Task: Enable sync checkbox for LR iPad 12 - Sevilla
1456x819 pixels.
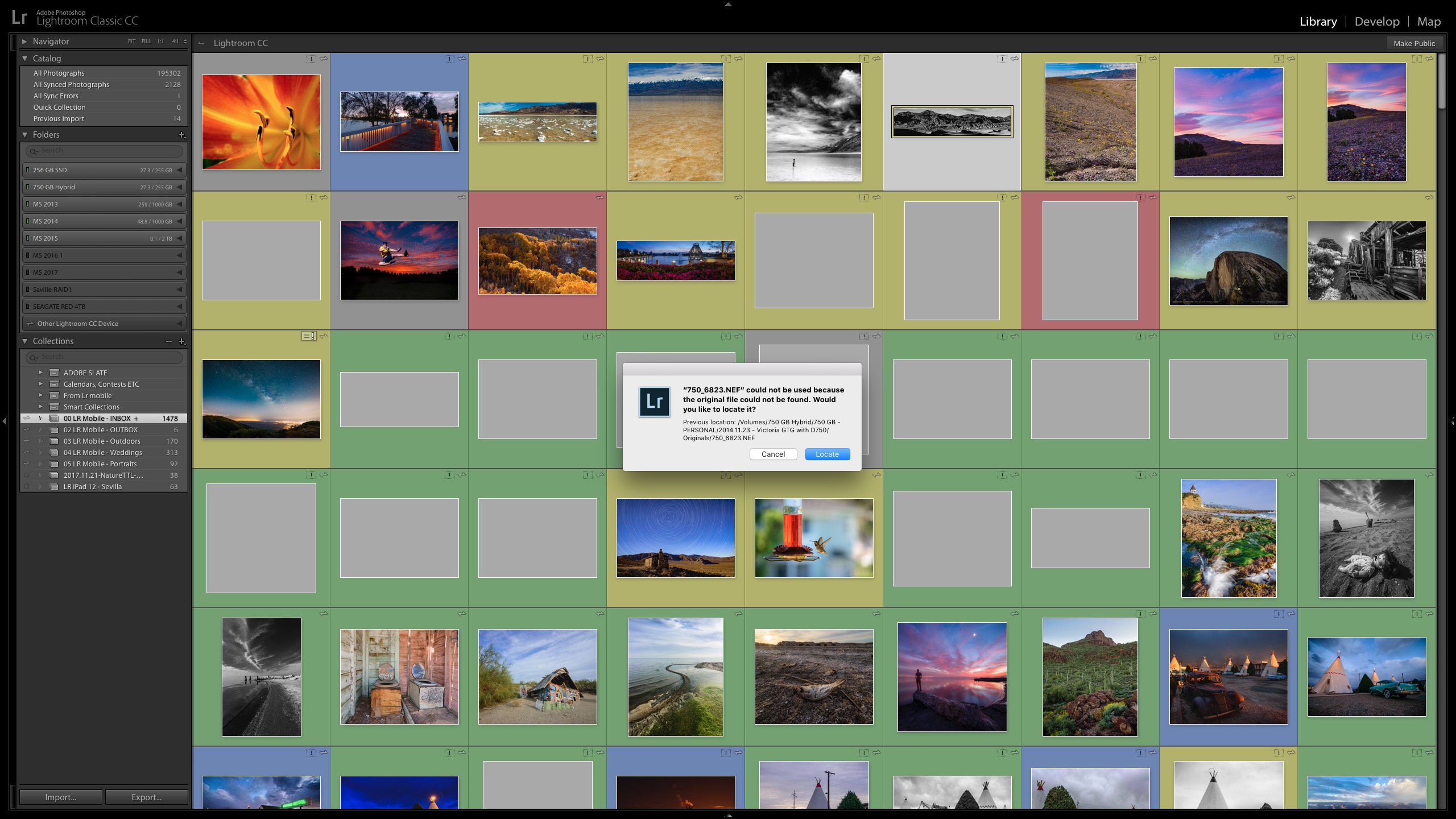Action: (x=27, y=486)
